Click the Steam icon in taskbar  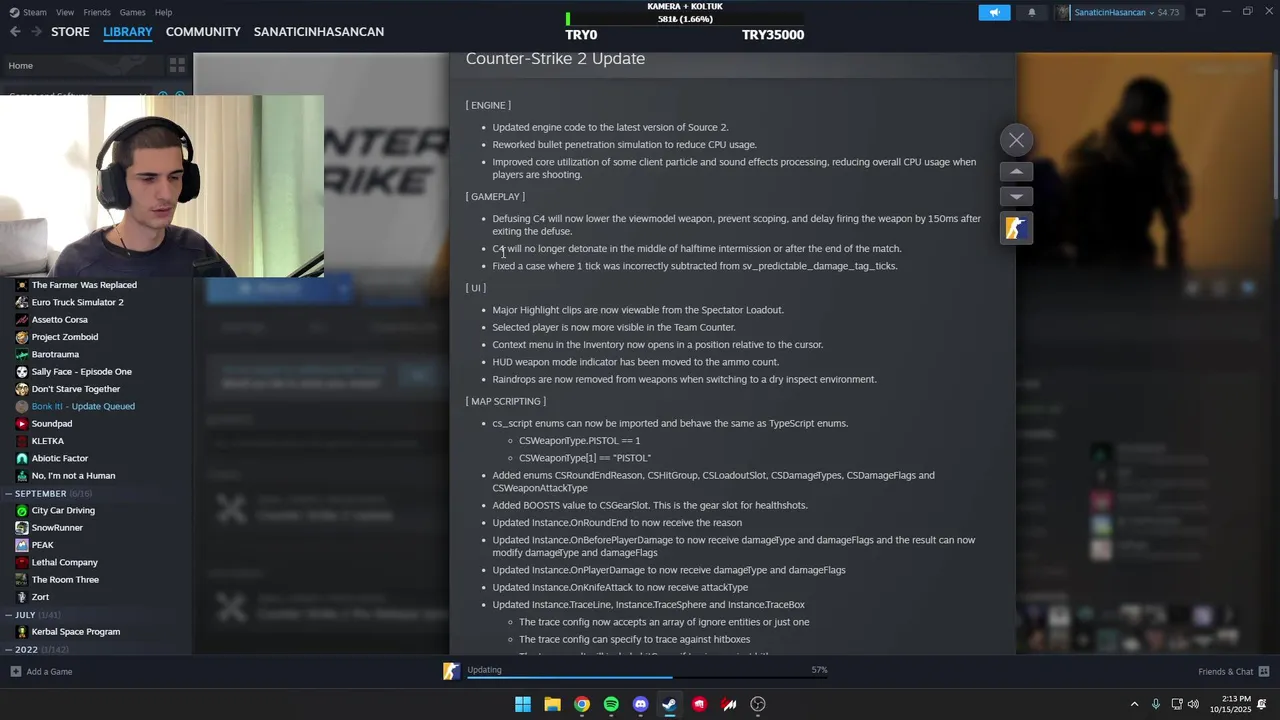tap(670, 704)
